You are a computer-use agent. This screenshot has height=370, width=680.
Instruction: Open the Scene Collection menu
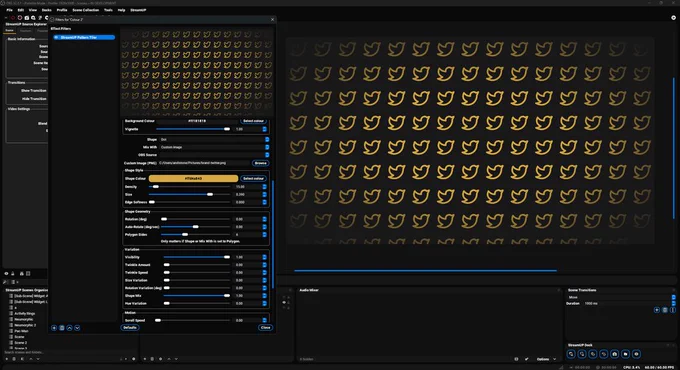click(x=85, y=10)
